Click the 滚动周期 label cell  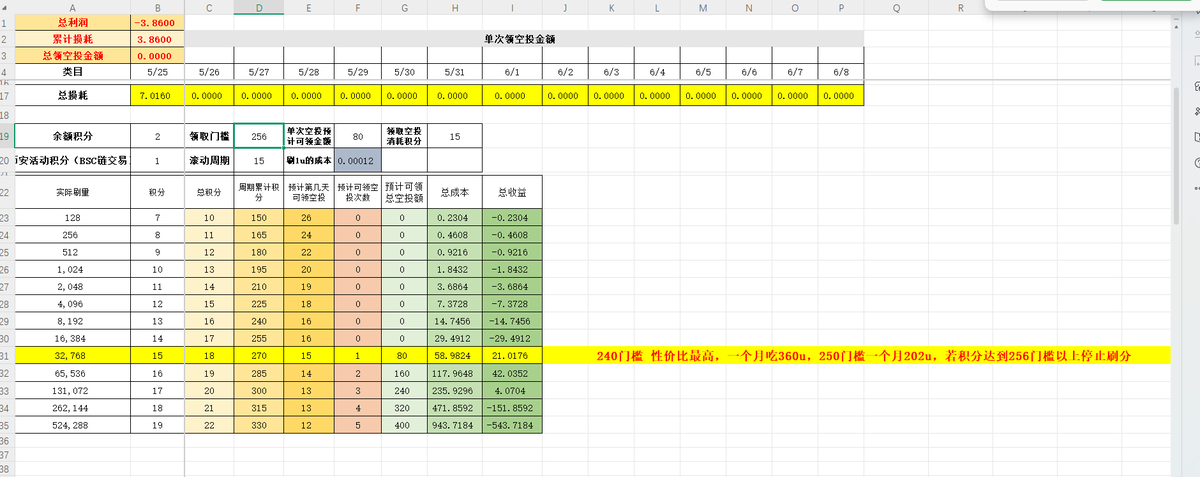[209, 159]
